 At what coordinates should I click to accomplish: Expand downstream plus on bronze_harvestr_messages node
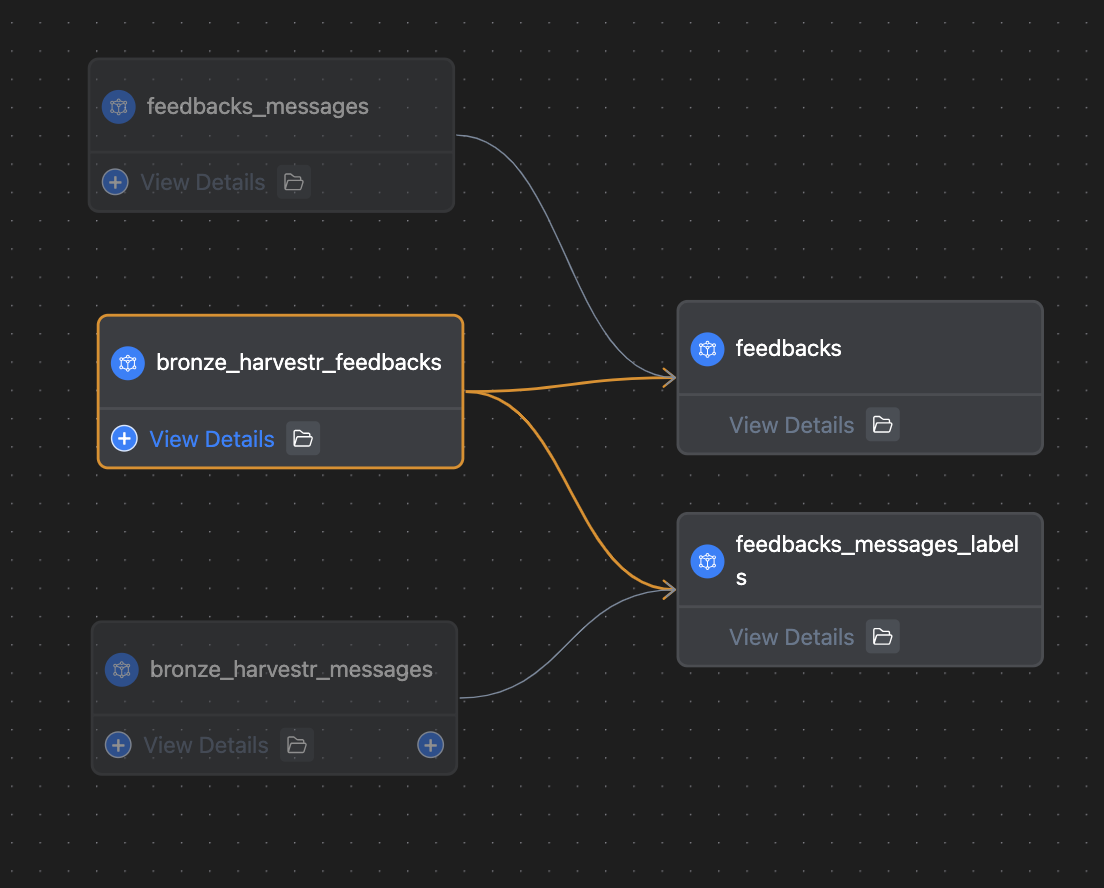[430, 745]
